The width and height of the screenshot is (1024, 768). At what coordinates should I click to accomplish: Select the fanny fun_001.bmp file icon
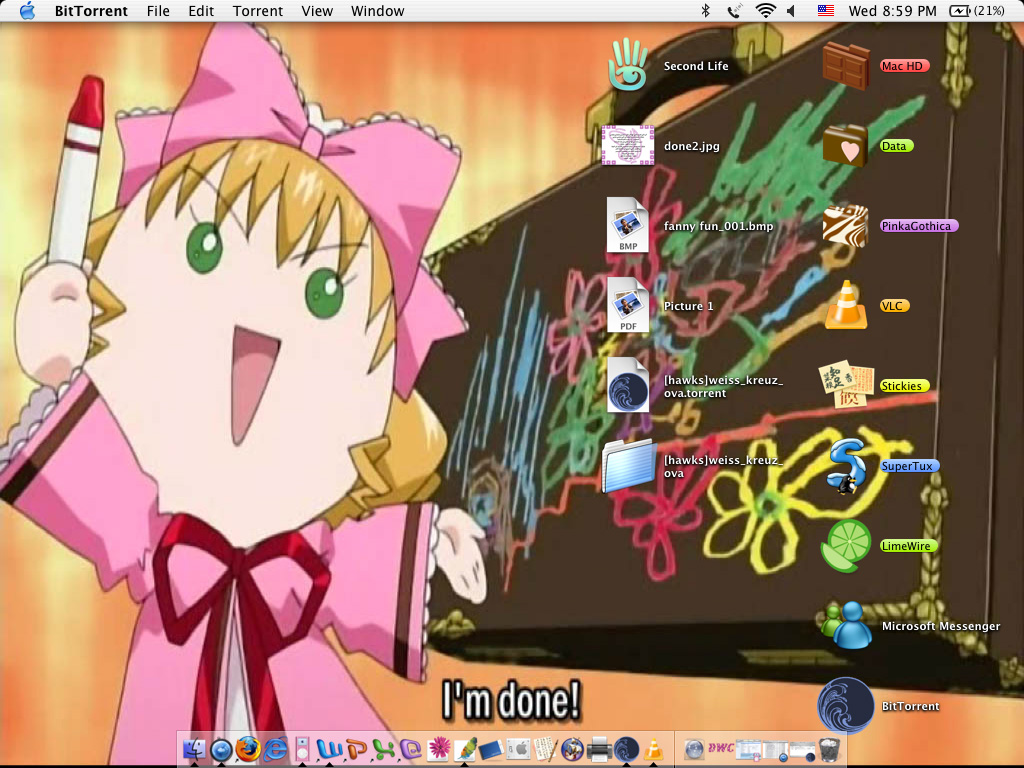(628, 225)
